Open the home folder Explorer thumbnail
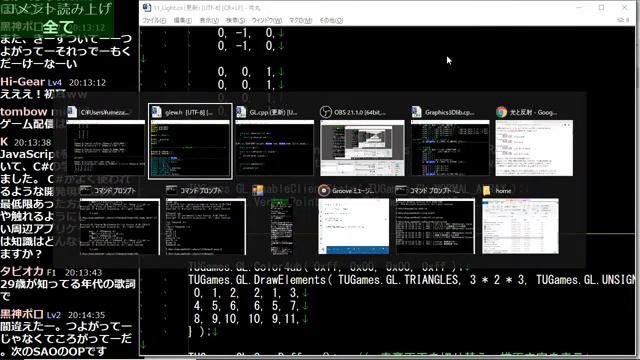This screenshot has width=640, height=360. [x=520, y=226]
